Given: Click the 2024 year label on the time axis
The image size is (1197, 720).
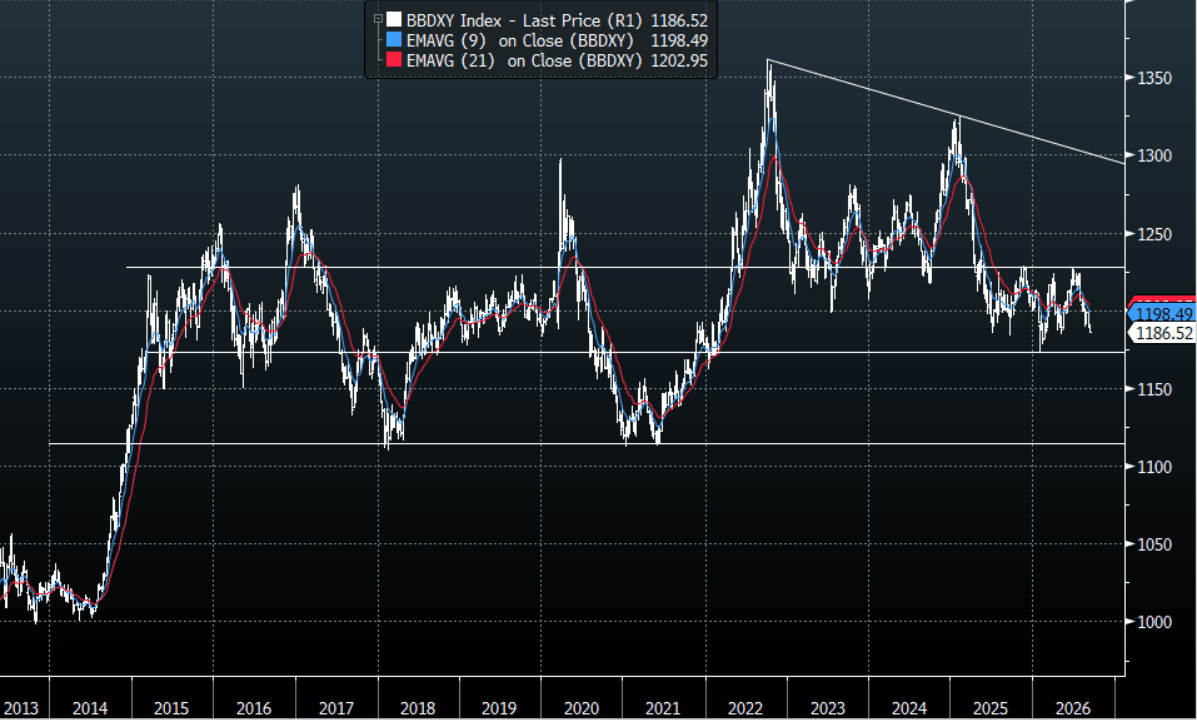Looking at the screenshot, I should (909, 709).
